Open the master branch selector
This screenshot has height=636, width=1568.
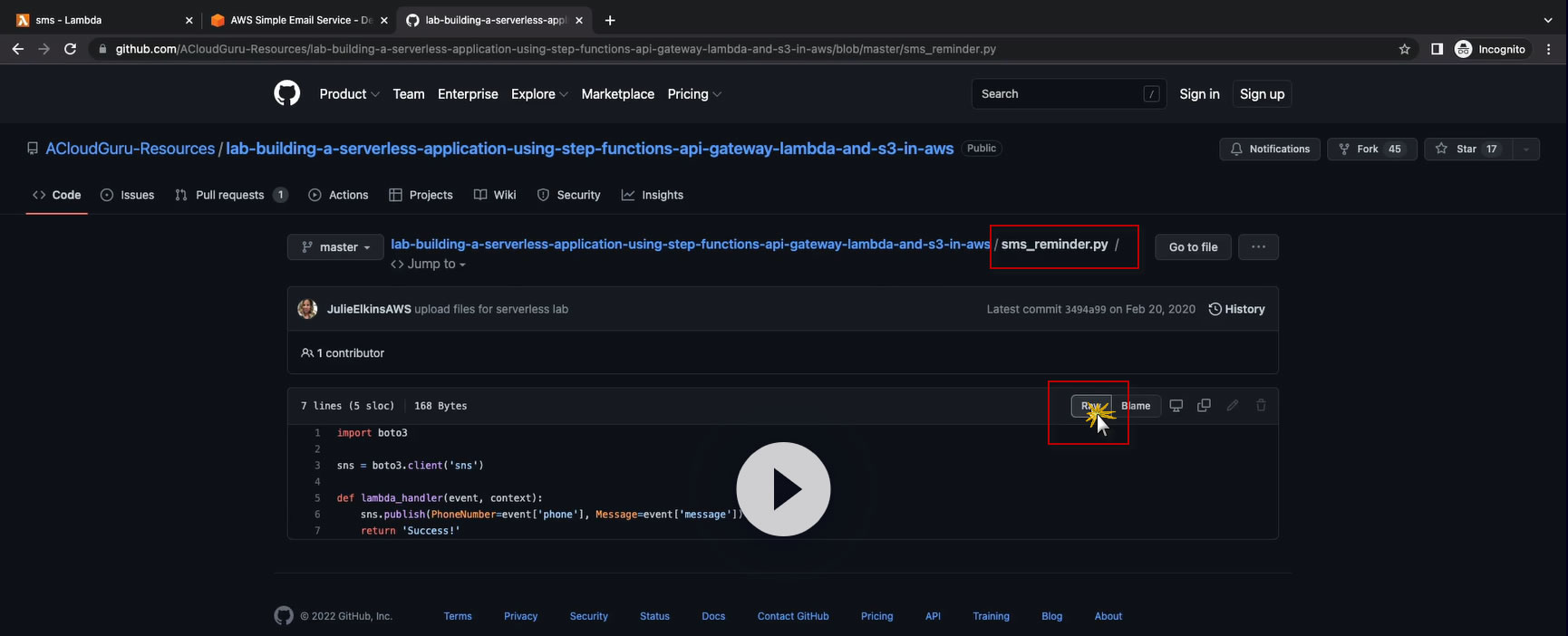click(x=335, y=247)
